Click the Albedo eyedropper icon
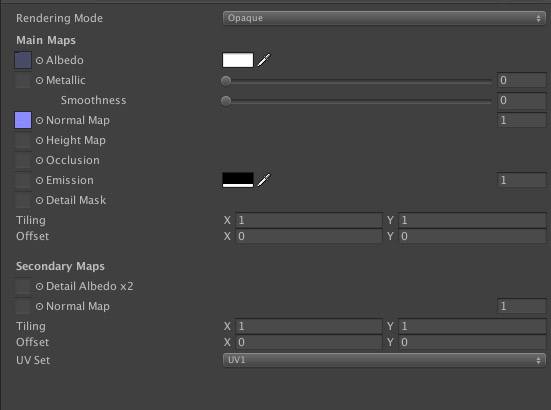Screen dimensions: 551x410 264,60
